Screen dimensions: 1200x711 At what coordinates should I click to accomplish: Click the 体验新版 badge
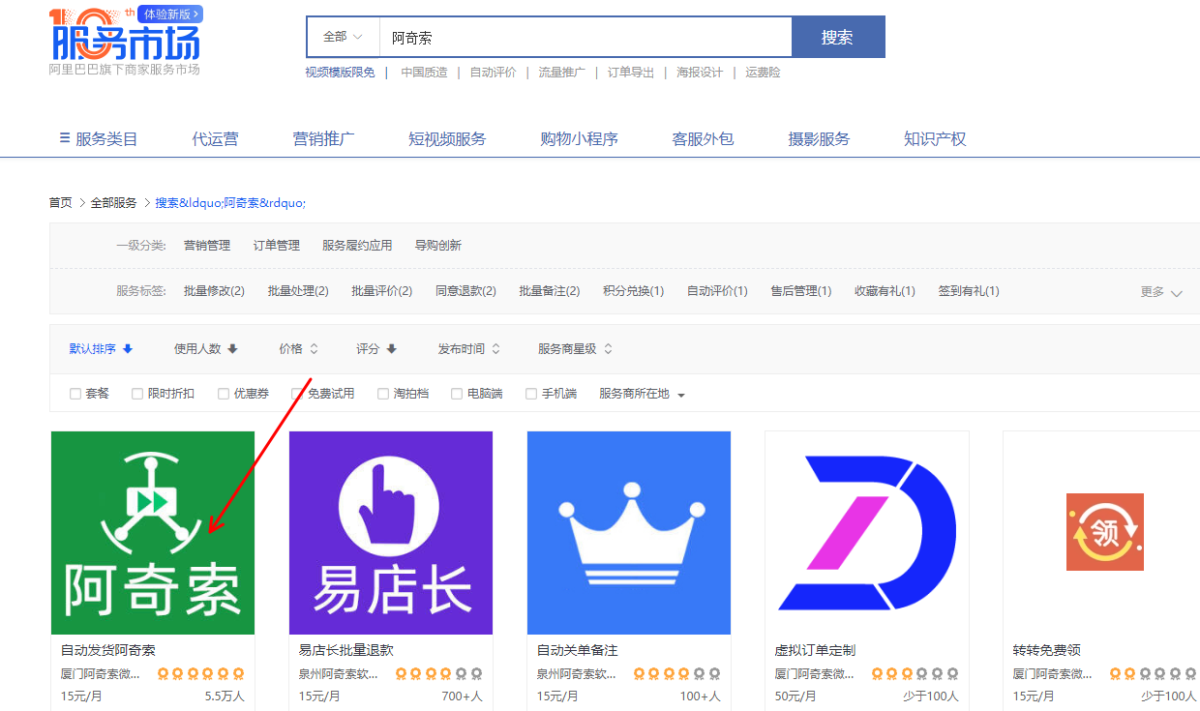168,14
